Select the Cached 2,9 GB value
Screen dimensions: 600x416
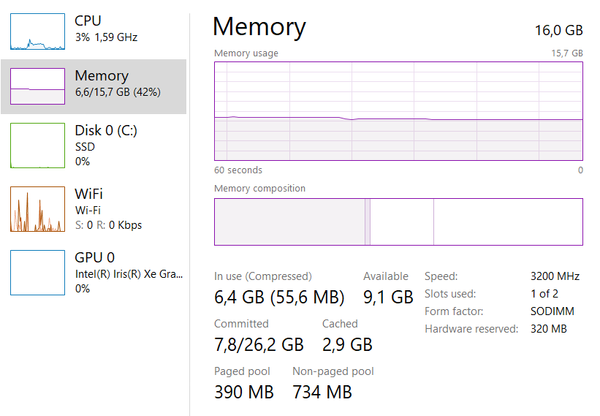[346, 345]
